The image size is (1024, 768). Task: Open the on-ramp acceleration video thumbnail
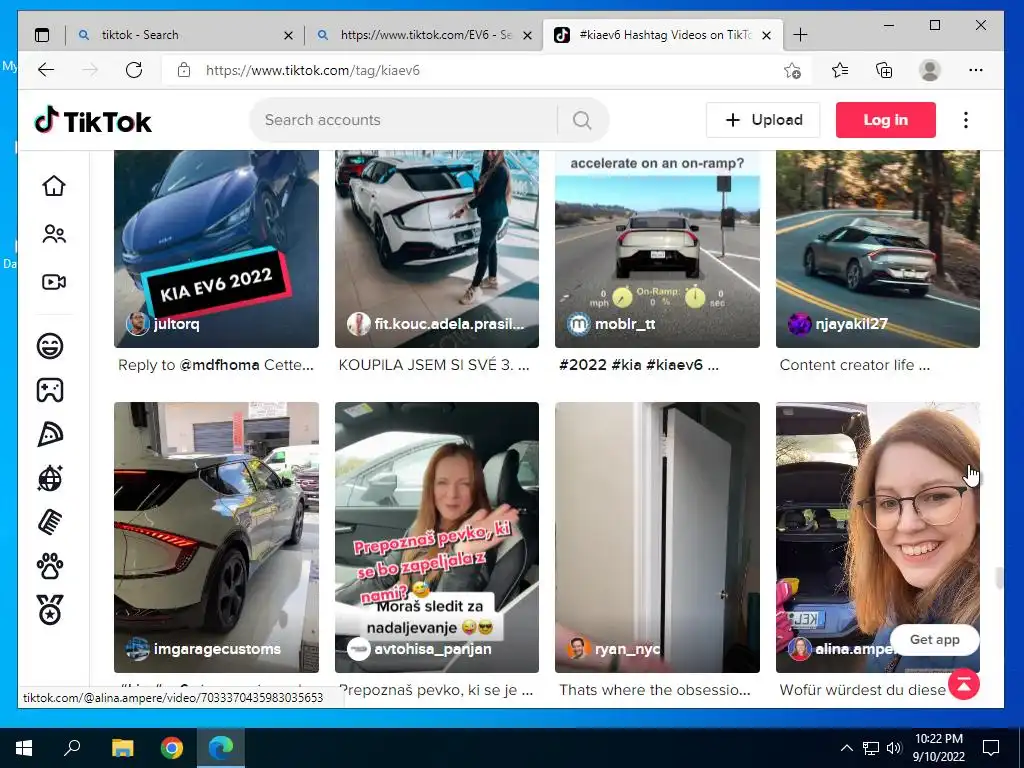point(657,248)
